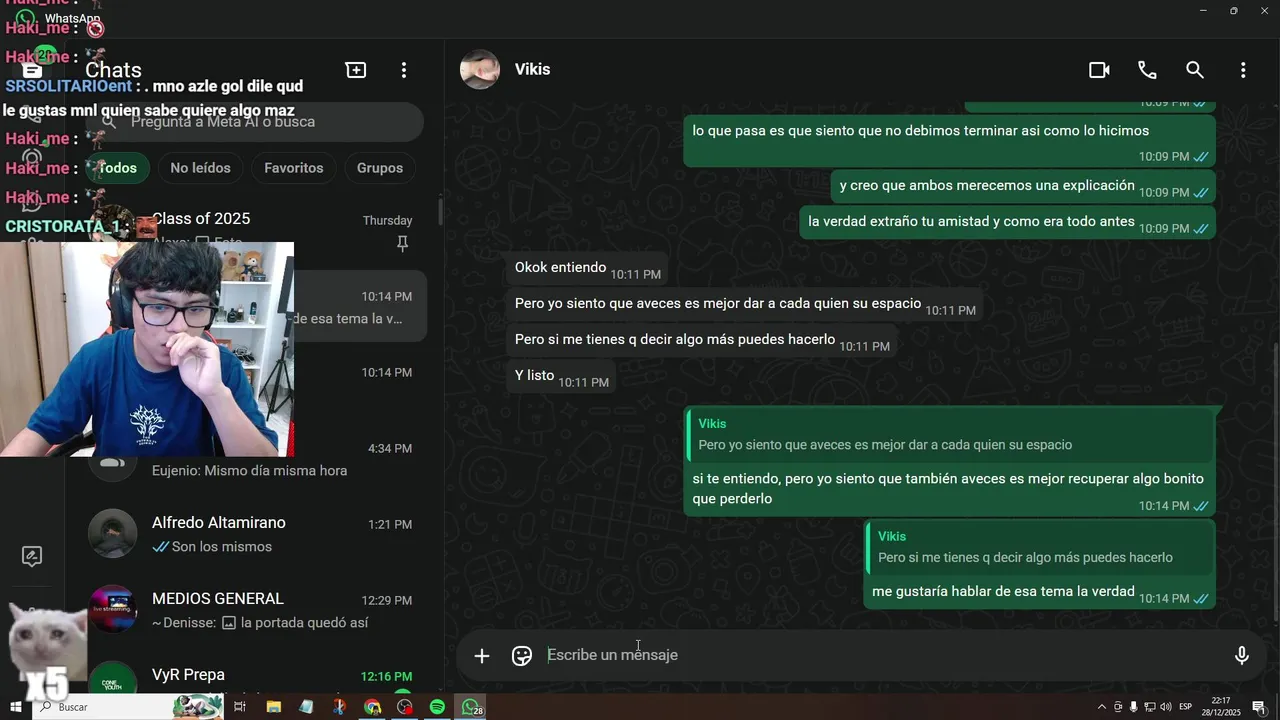This screenshot has width=1280, height=720.
Task: Select the 'No leídos' chat filter
Action: click(200, 168)
